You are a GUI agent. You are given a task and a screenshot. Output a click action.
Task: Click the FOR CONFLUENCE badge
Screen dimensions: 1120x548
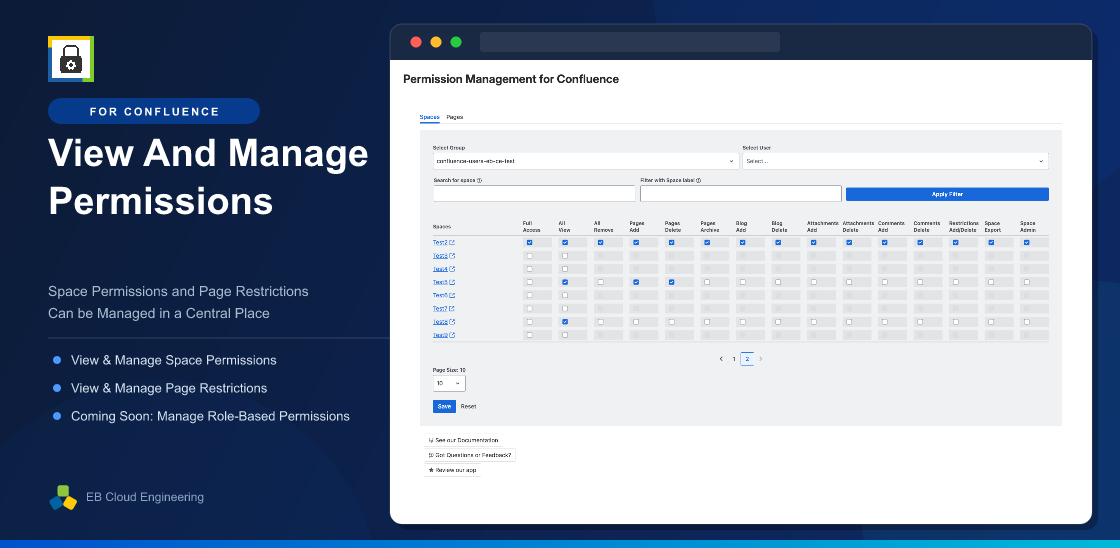tap(154, 111)
